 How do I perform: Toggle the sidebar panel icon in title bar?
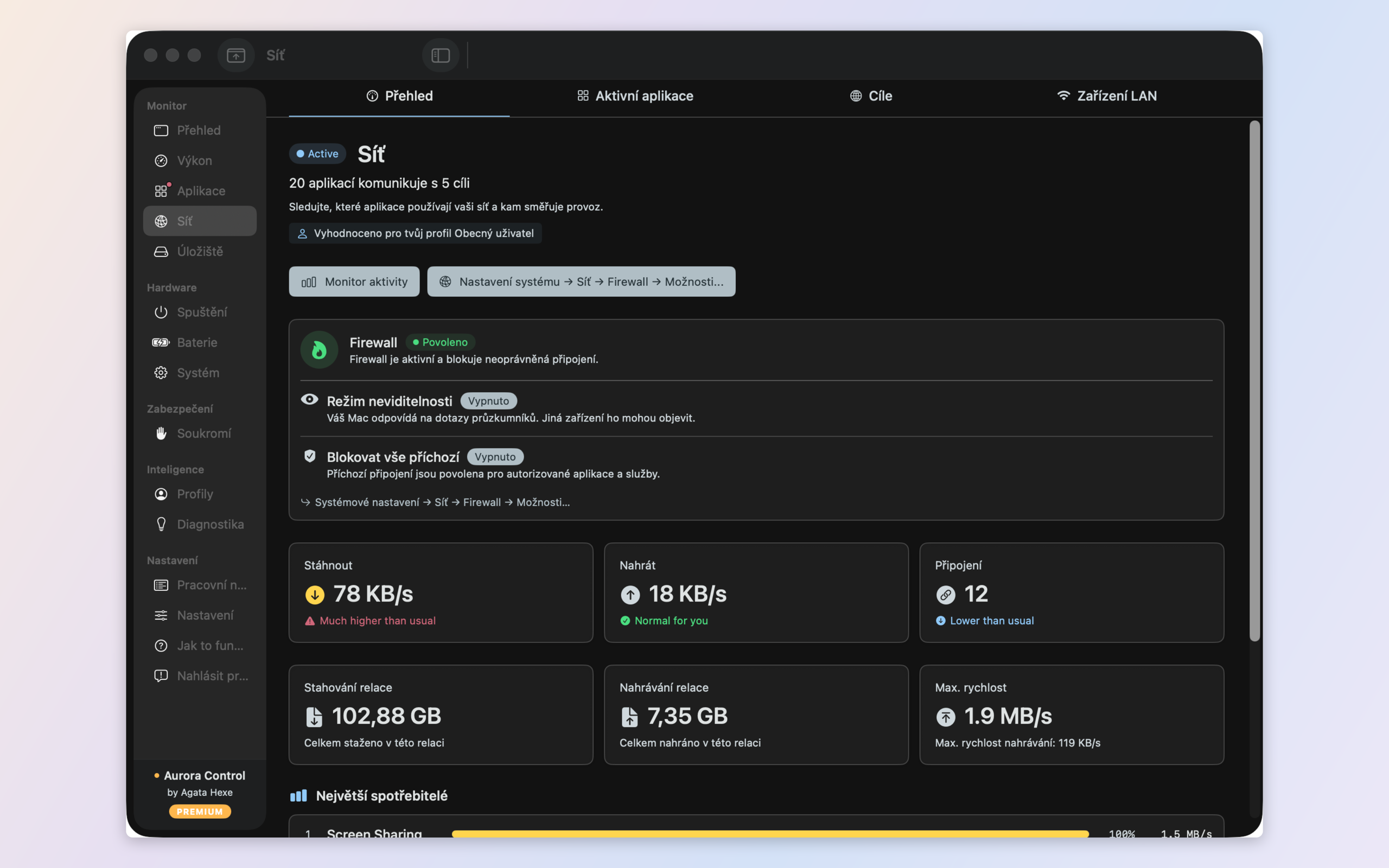tap(440, 55)
